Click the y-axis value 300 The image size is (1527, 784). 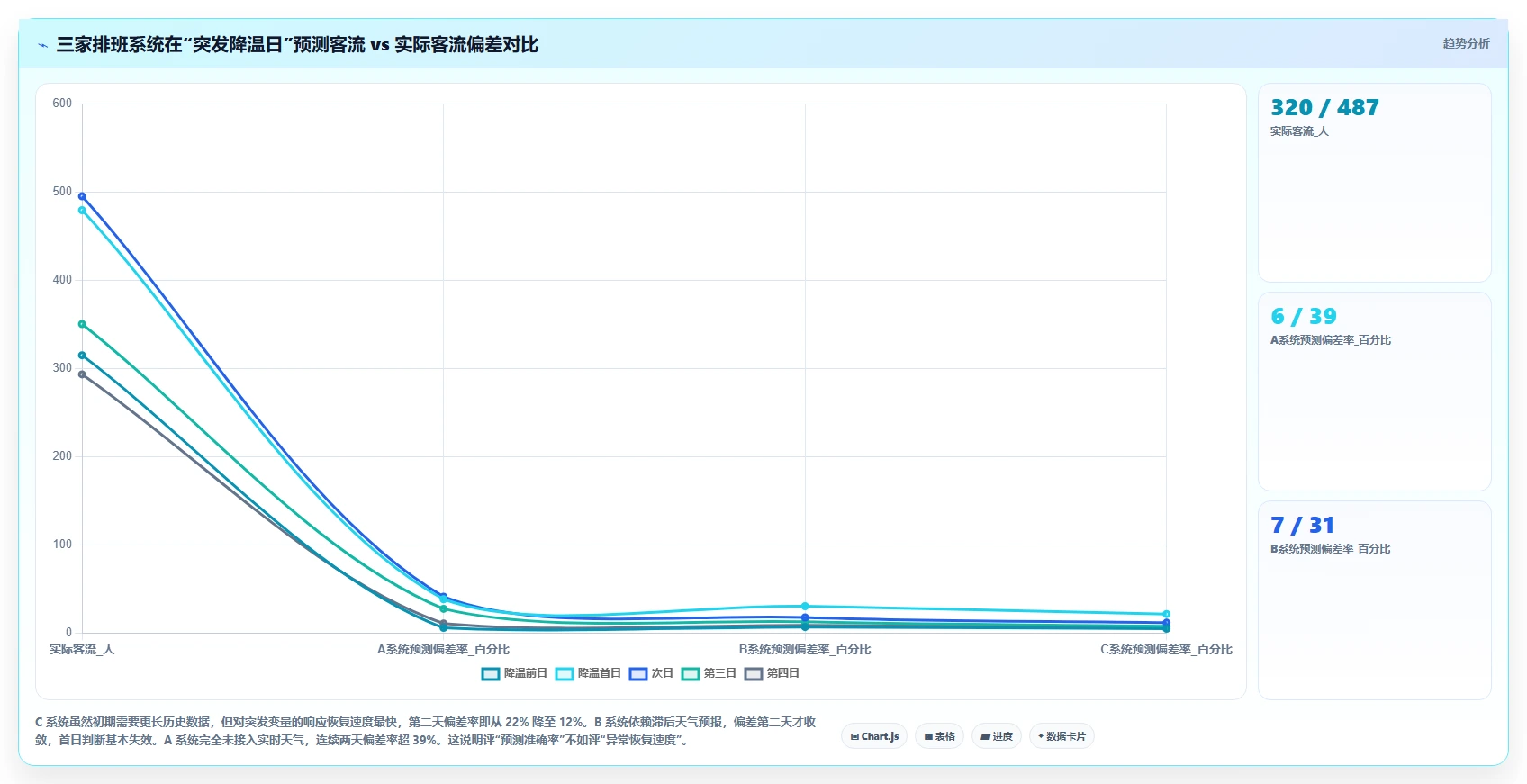(62, 368)
